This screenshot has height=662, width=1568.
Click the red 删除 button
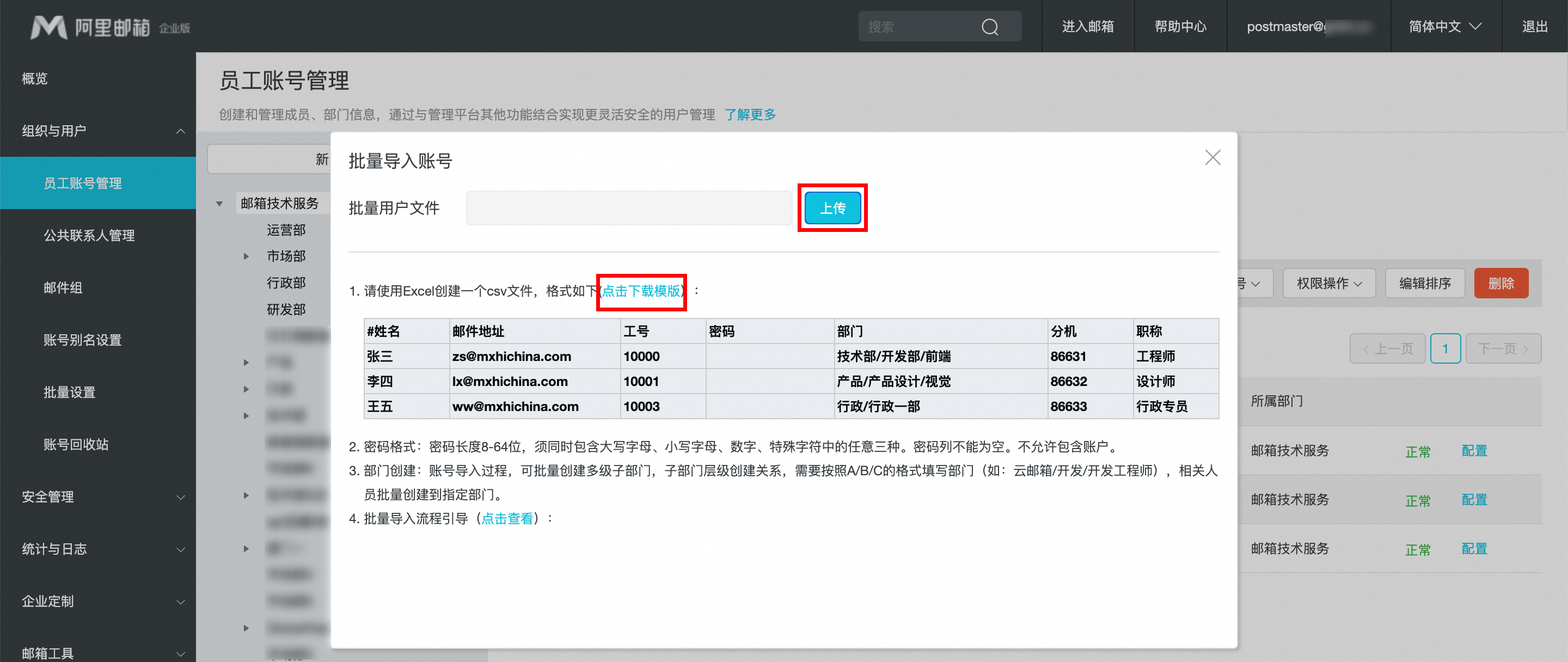tap(1500, 284)
